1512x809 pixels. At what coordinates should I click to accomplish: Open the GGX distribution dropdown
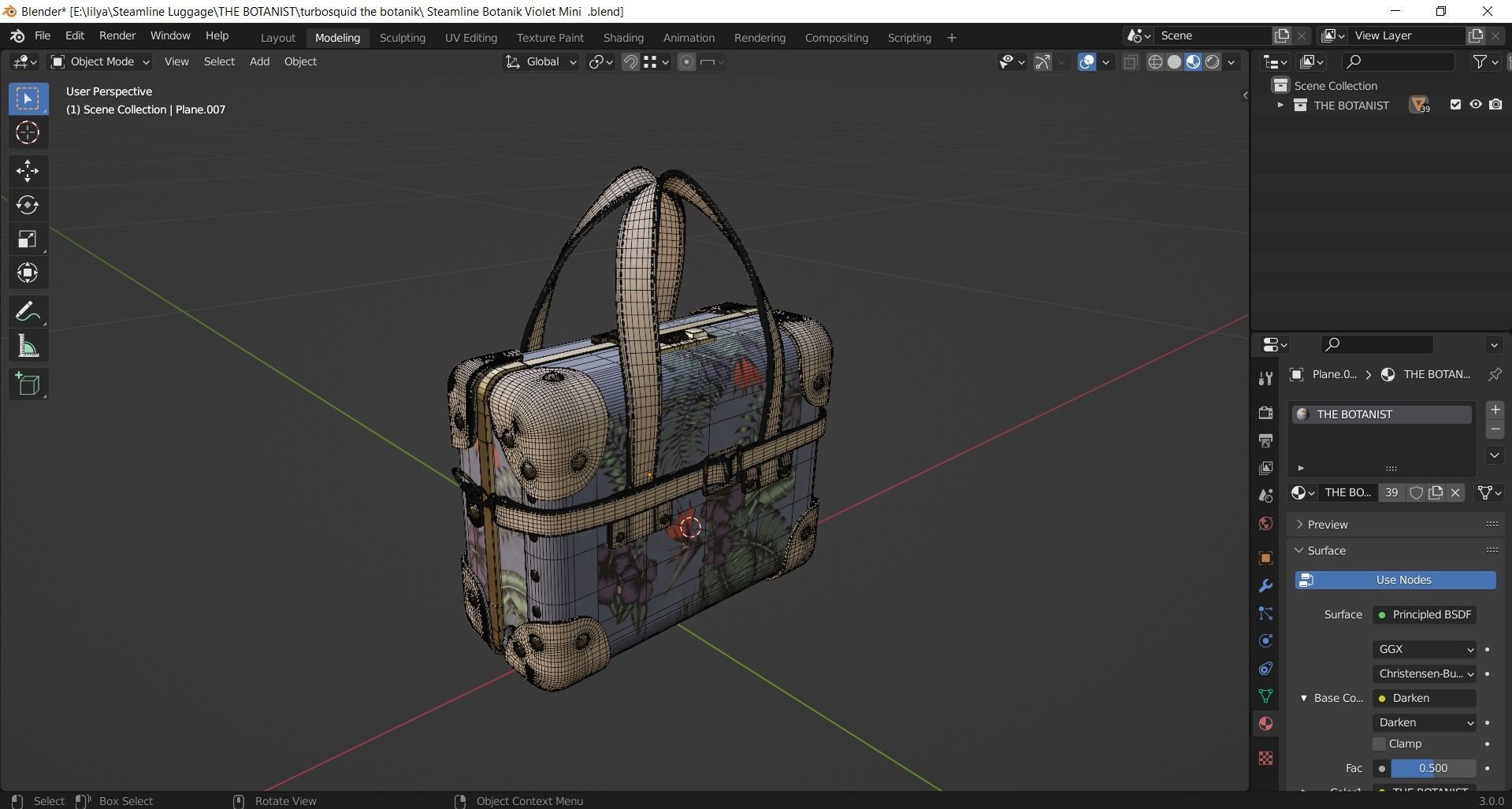coord(1425,649)
